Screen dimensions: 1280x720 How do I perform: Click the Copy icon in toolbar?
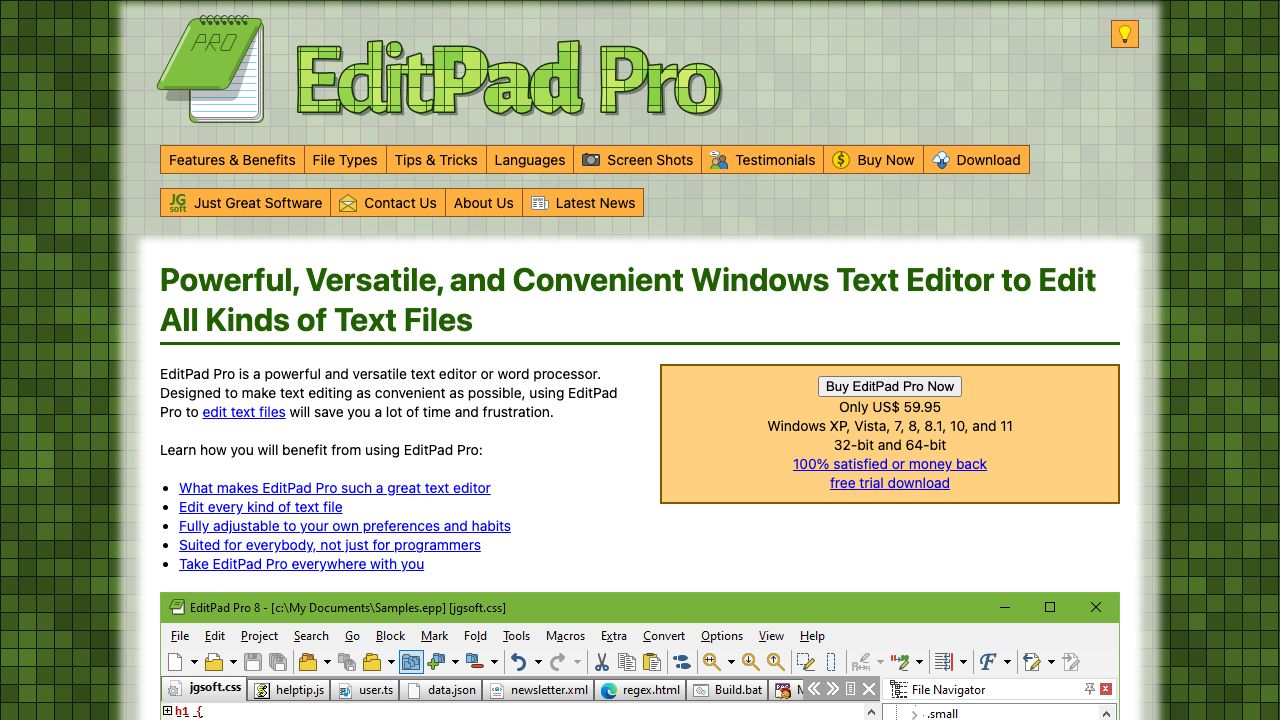pos(627,662)
